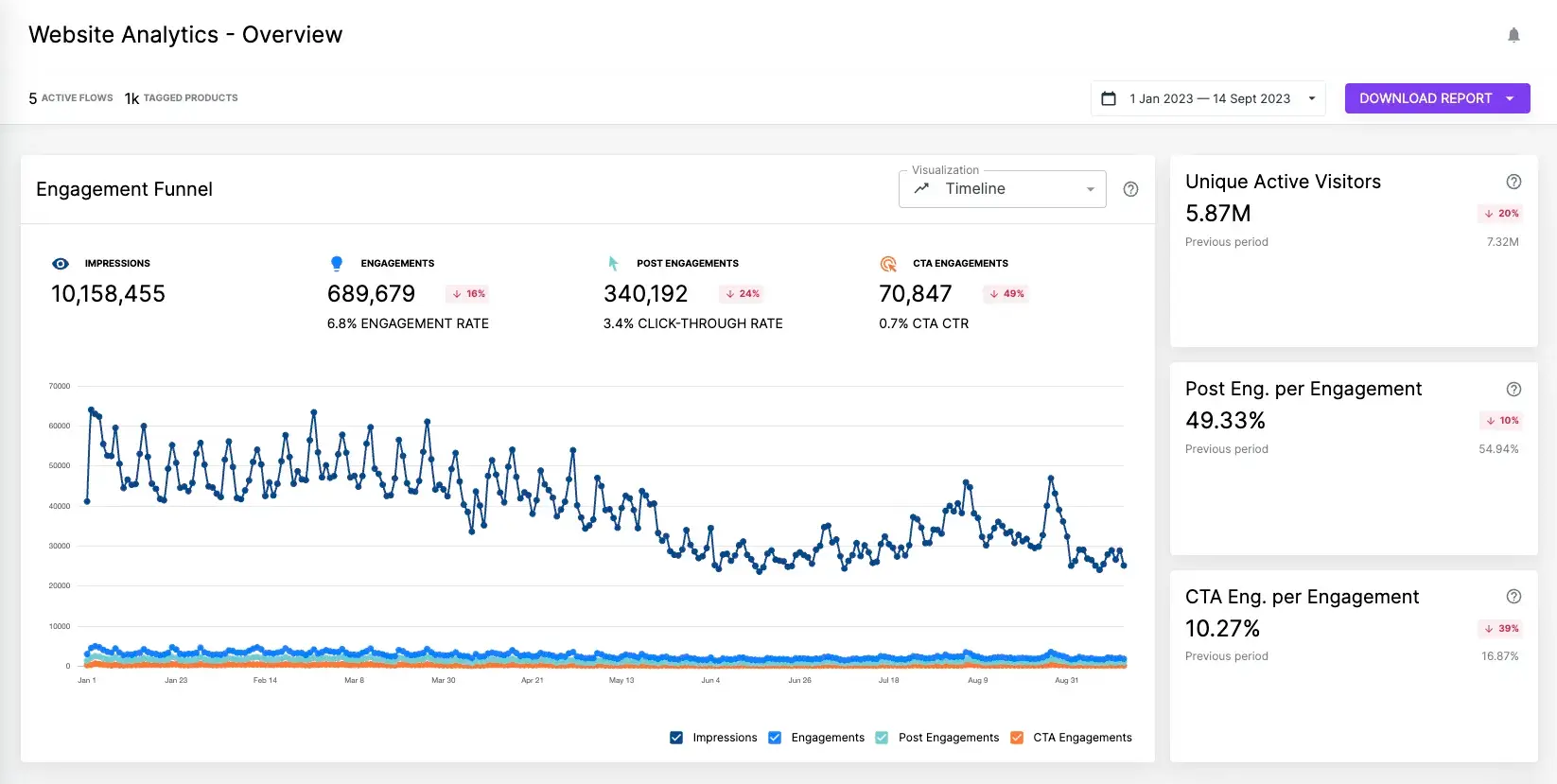Click the Engagements lightbulb icon

[337, 264]
